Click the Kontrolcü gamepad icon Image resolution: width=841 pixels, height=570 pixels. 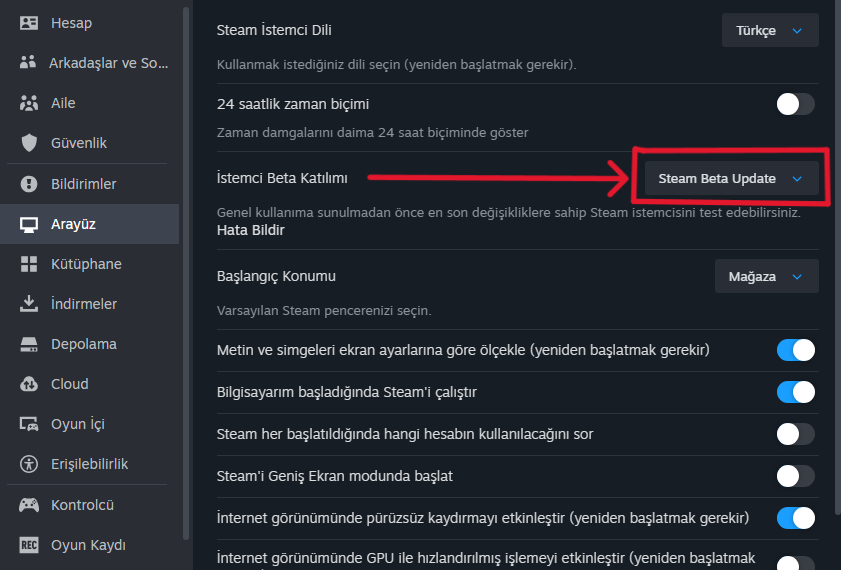pyautogui.click(x=29, y=505)
